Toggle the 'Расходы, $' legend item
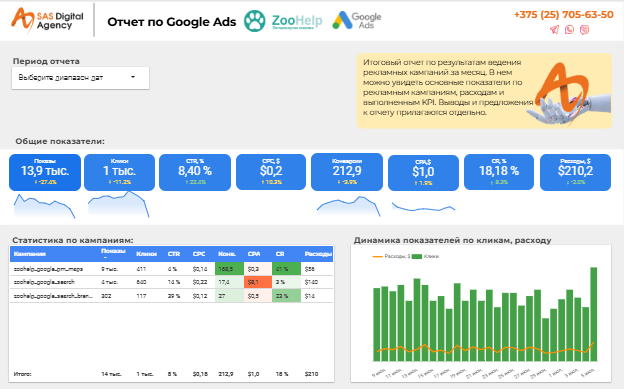Image resolution: width=624 pixels, height=389 pixels. 391,256
